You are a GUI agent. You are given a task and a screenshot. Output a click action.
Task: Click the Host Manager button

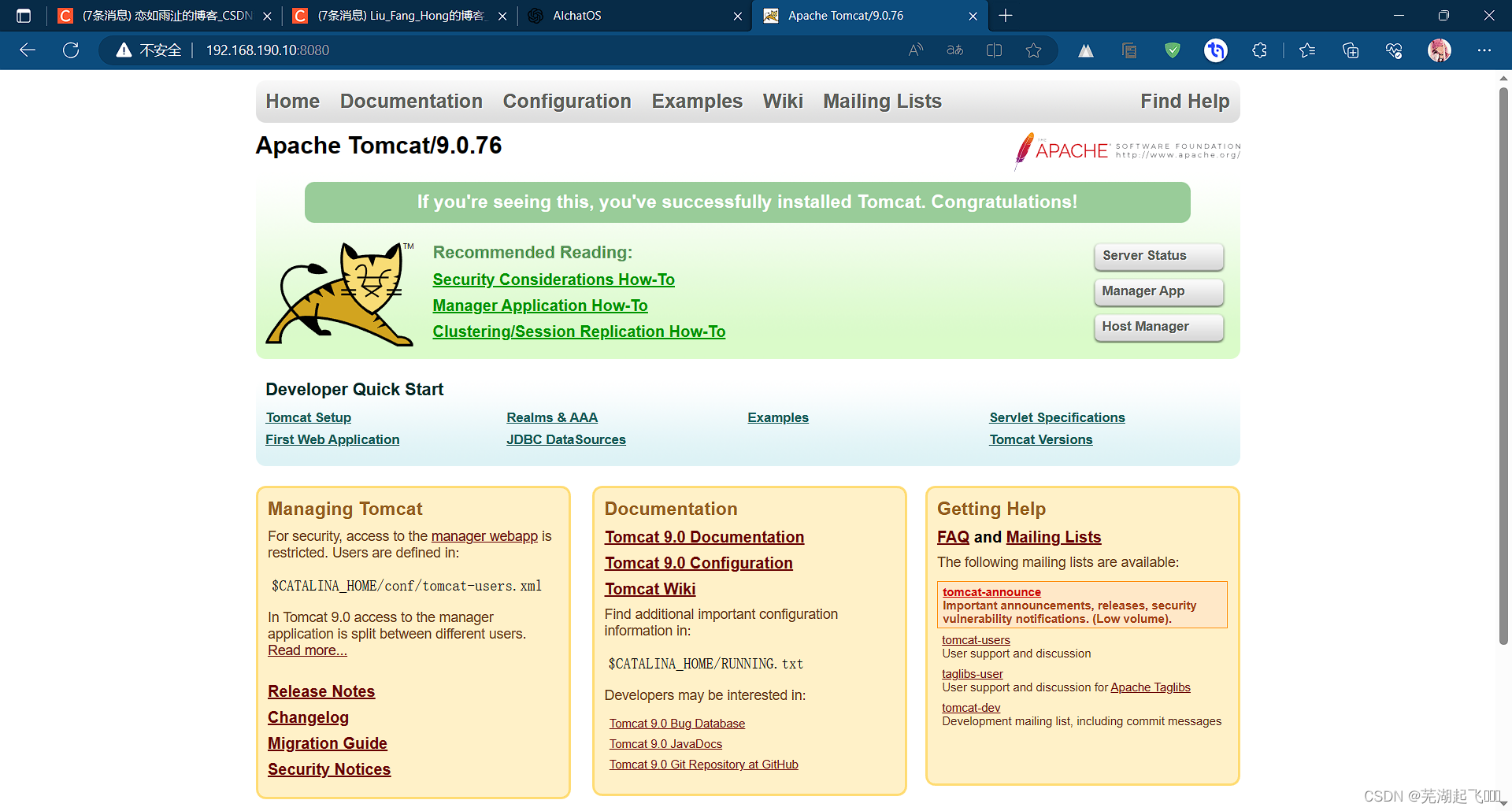pyautogui.click(x=1158, y=327)
